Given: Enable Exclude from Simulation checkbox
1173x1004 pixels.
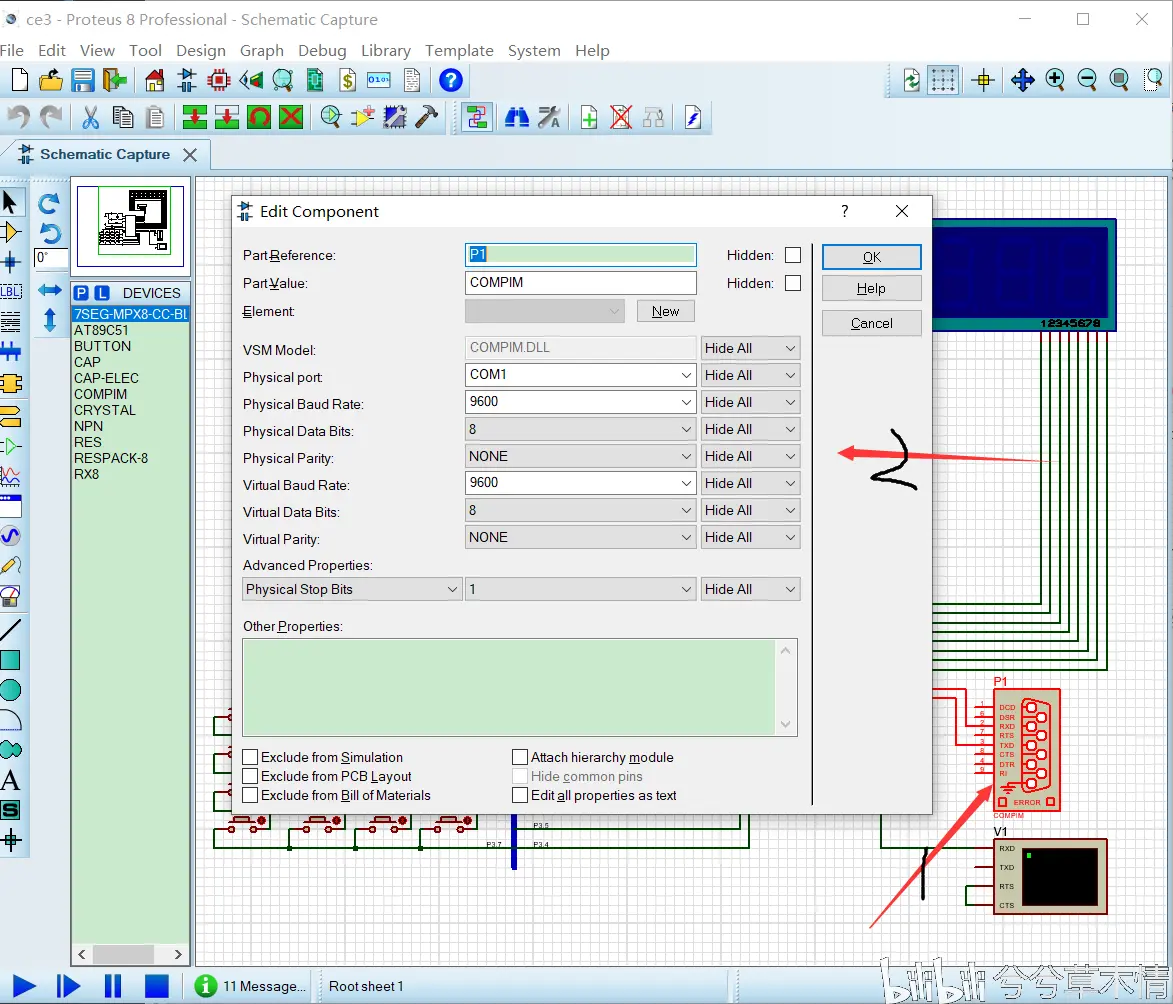Looking at the screenshot, I should pos(251,758).
